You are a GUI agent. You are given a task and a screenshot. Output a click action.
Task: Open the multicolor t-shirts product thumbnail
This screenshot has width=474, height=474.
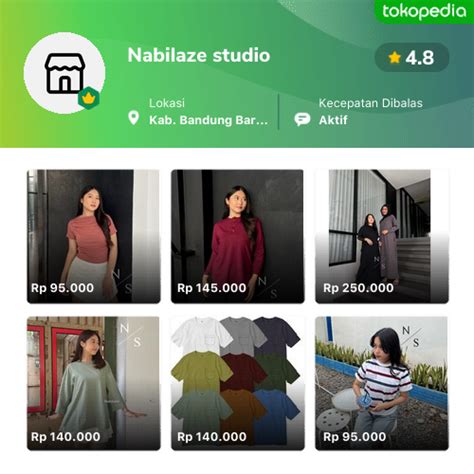pos(237,383)
